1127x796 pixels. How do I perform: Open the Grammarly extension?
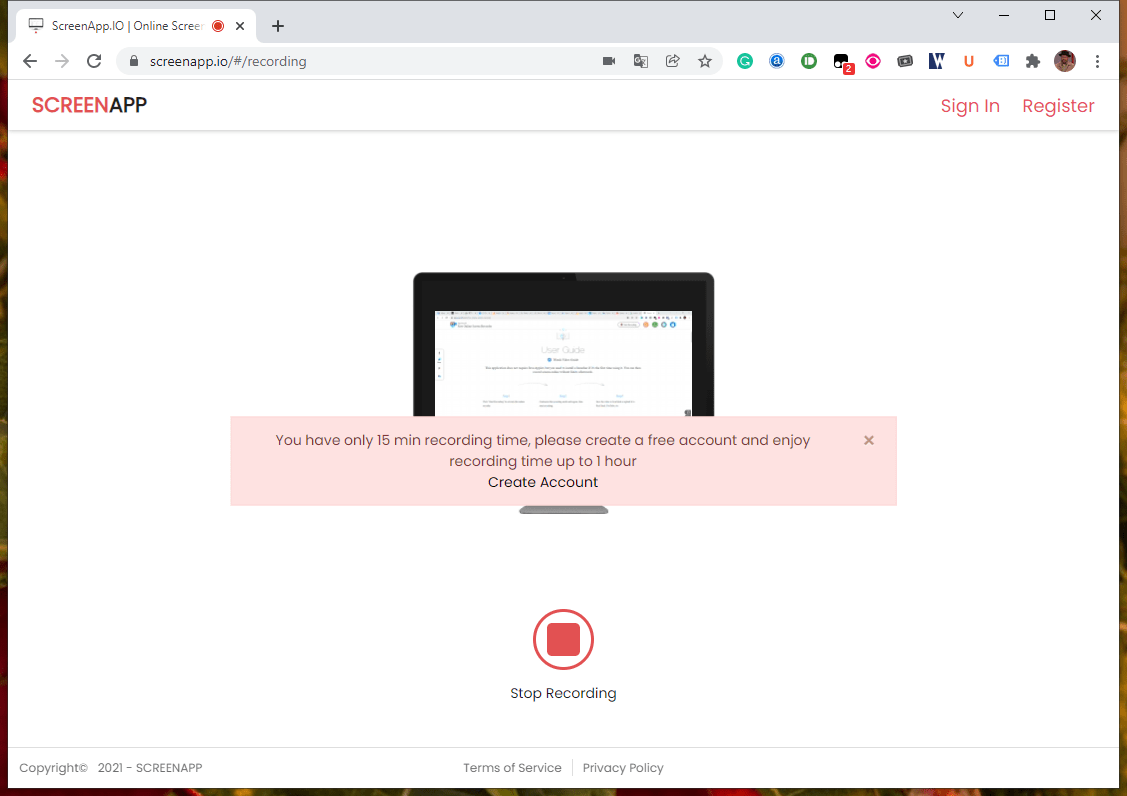click(x=744, y=61)
